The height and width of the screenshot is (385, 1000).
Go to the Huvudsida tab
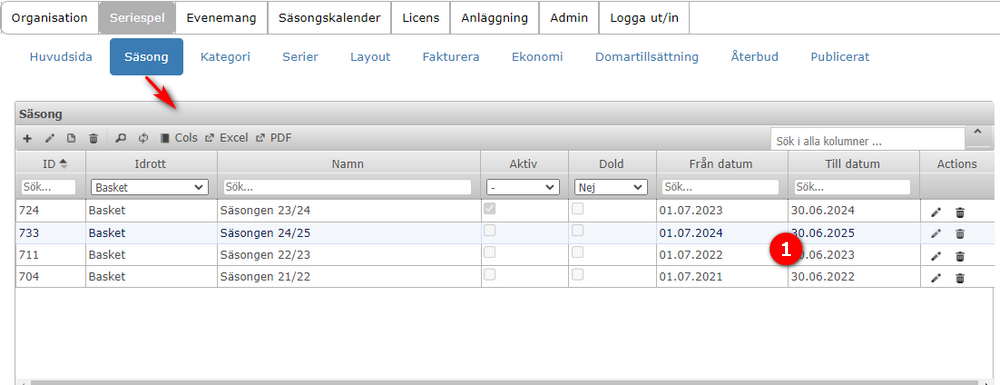coord(61,57)
